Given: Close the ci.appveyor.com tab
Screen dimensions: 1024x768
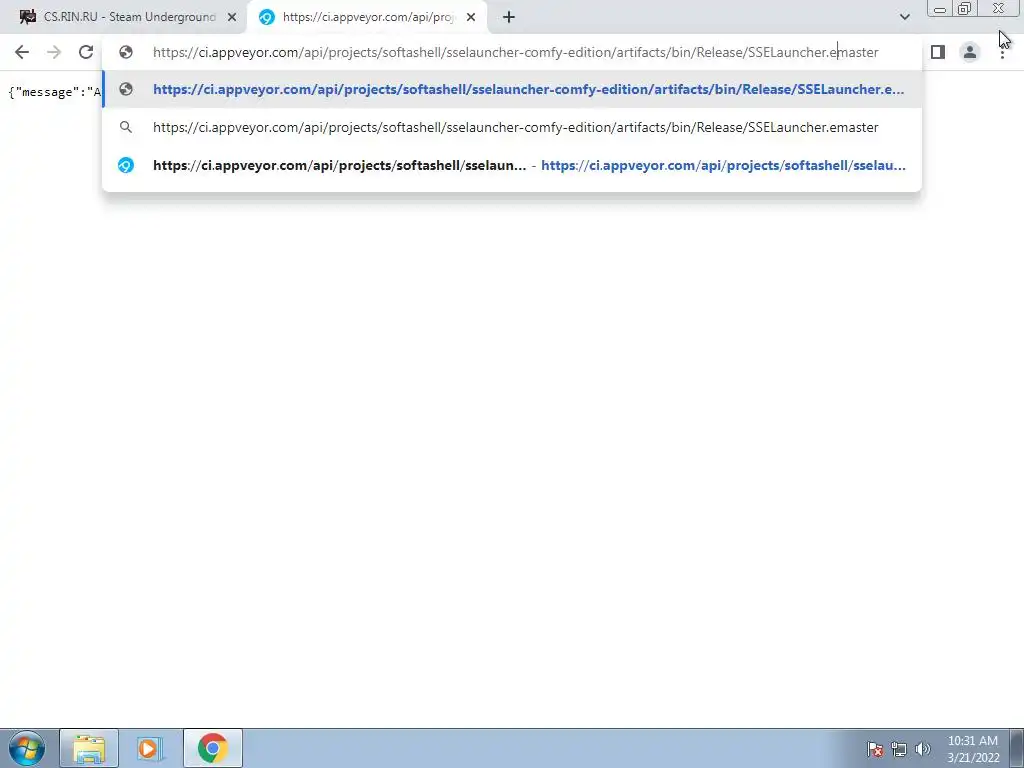Looking at the screenshot, I should [x=471, y=17].
